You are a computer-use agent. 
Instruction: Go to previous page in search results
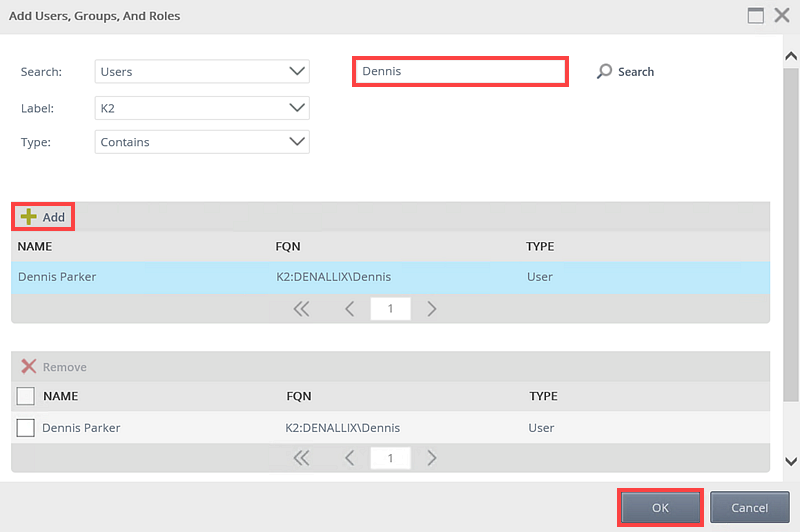point(349,309)
